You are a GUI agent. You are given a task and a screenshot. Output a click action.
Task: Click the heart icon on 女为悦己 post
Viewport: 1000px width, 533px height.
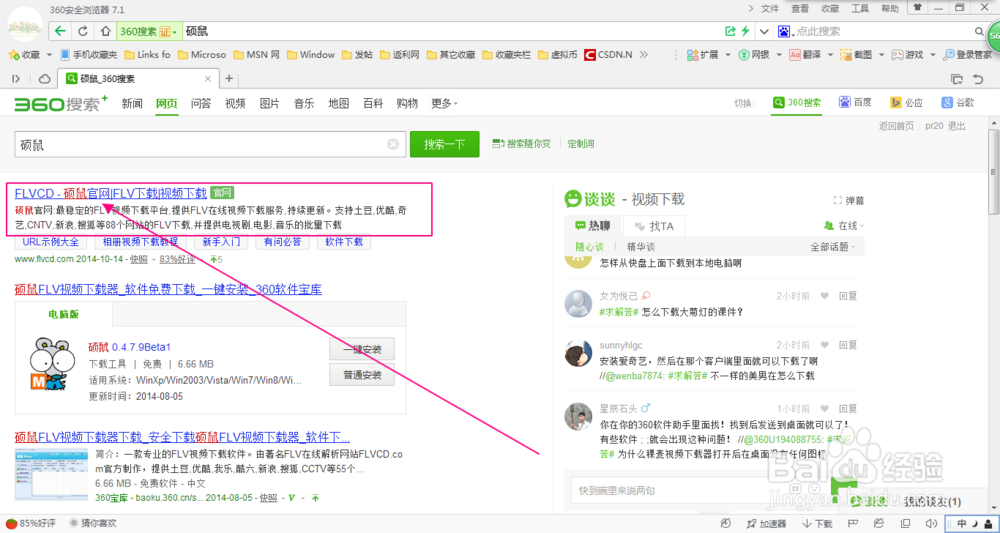click(825, 296)
